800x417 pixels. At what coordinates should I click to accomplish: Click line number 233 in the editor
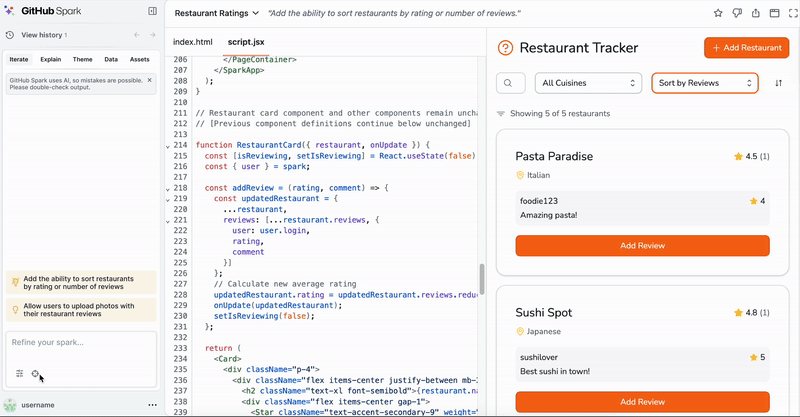click(x=180, y=348)
